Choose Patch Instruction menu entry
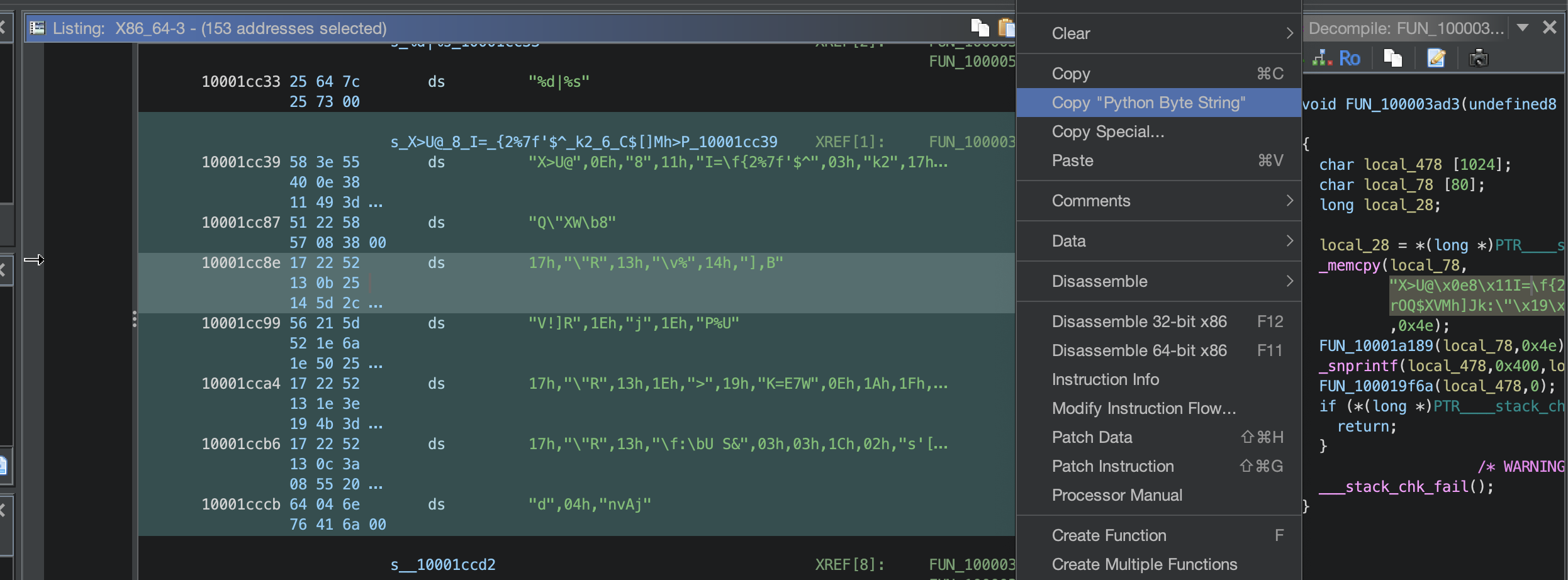Viewport: 1568px width, 580px height. pos(1159,466)
